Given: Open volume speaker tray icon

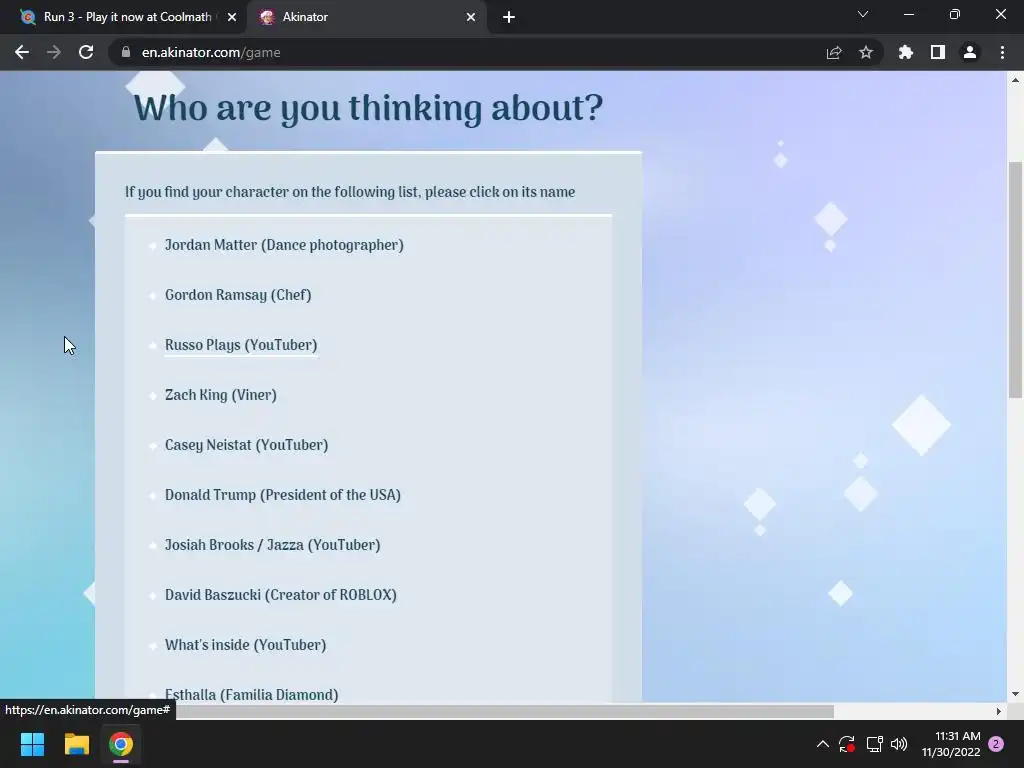Looking at the screenshot, I should point(899,744).
